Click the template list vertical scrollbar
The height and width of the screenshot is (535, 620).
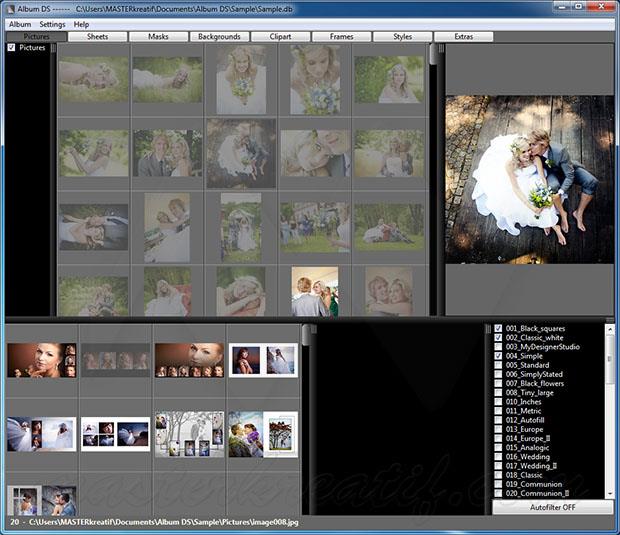pyautogui.click(x=610, y=370)
